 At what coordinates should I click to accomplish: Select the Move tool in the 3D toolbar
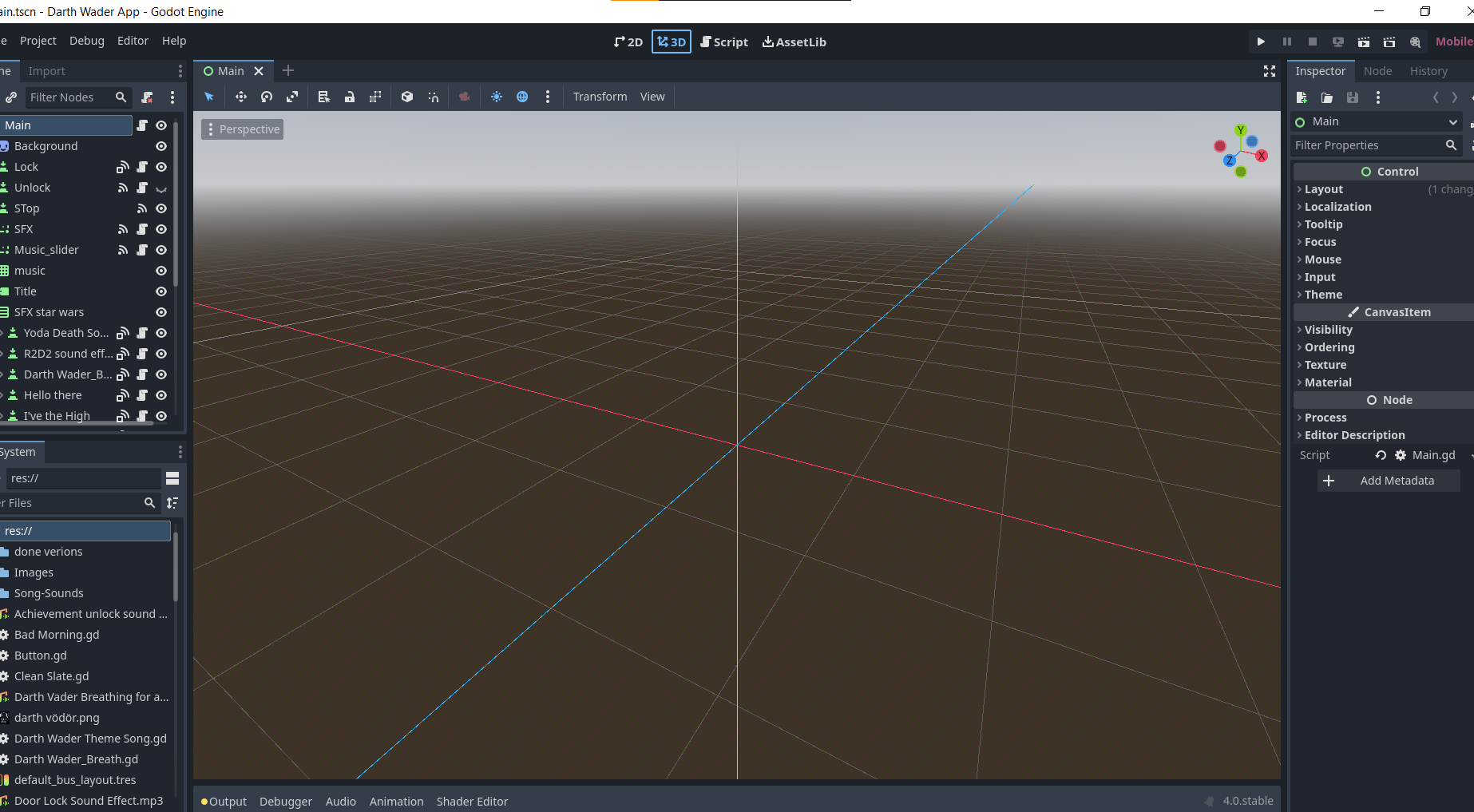241,97
